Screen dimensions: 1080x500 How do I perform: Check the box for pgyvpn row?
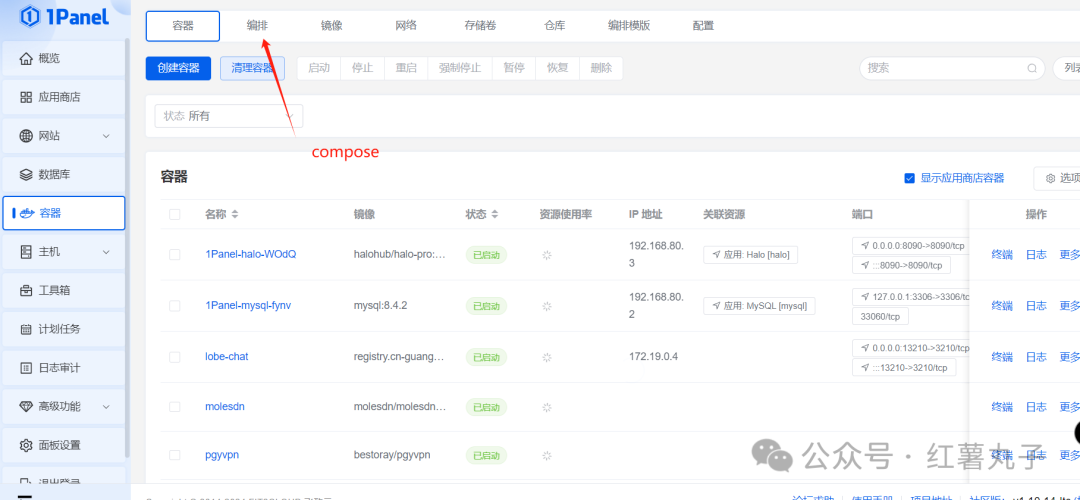coord(174,455)
